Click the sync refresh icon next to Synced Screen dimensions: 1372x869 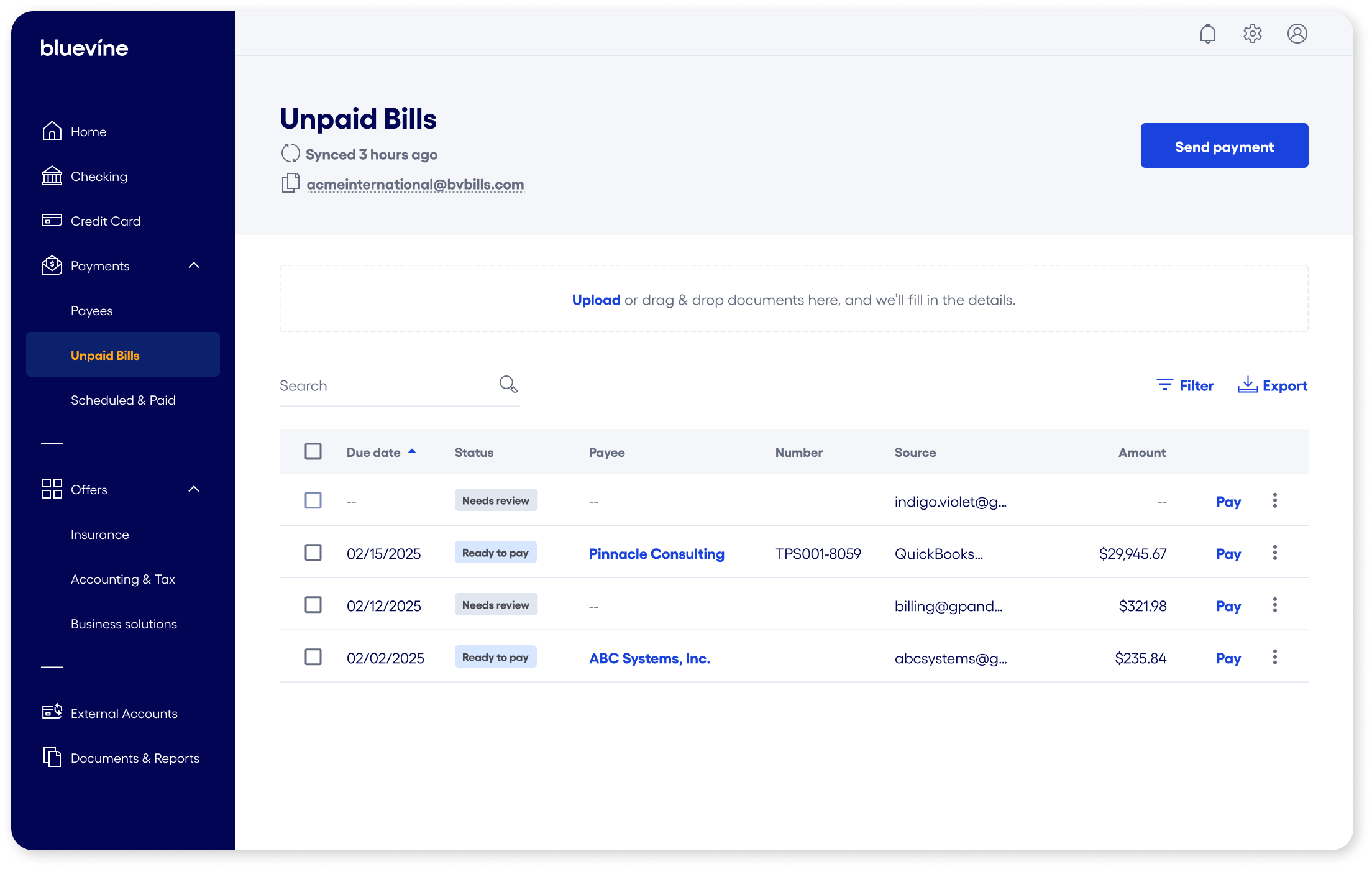click(x=290, y=153)
